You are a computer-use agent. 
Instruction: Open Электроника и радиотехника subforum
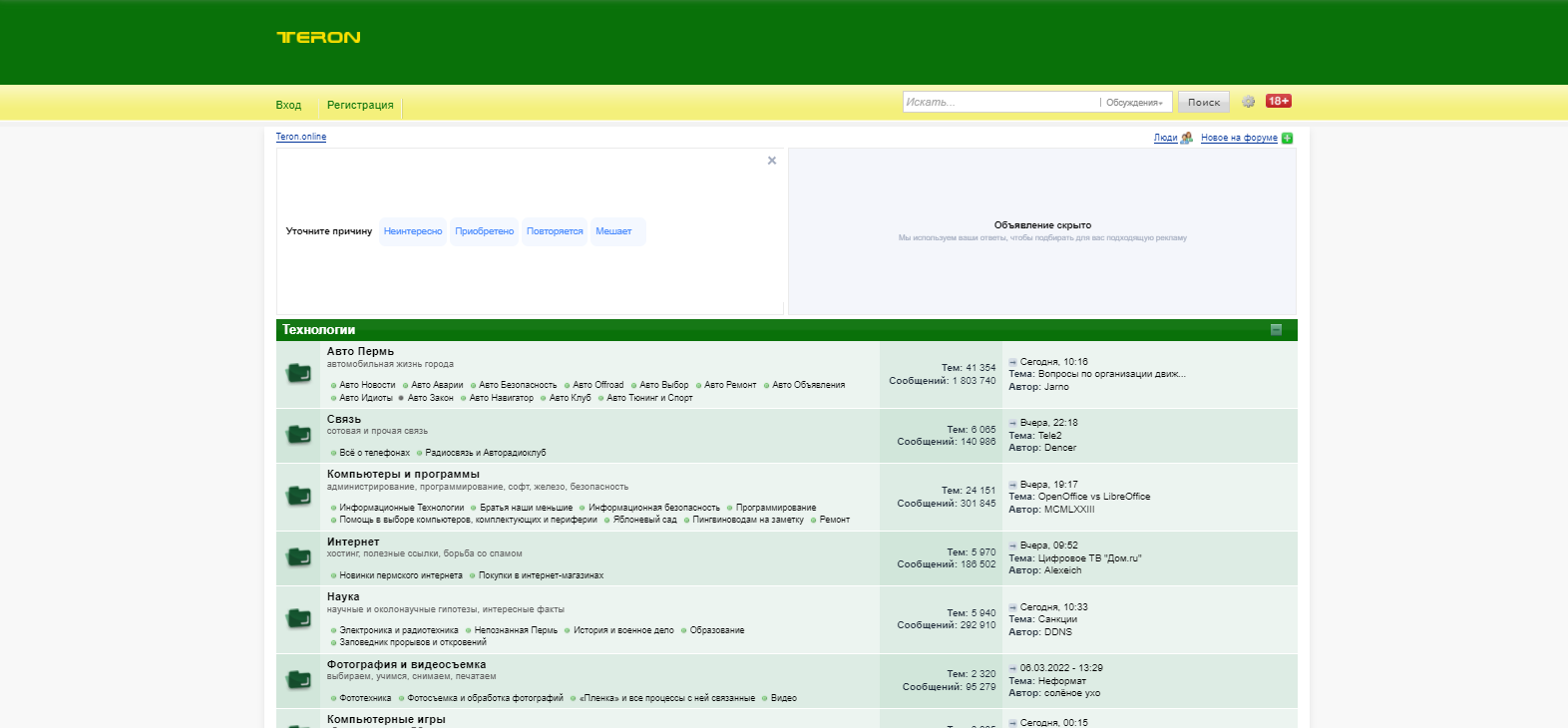pos(399,630)
